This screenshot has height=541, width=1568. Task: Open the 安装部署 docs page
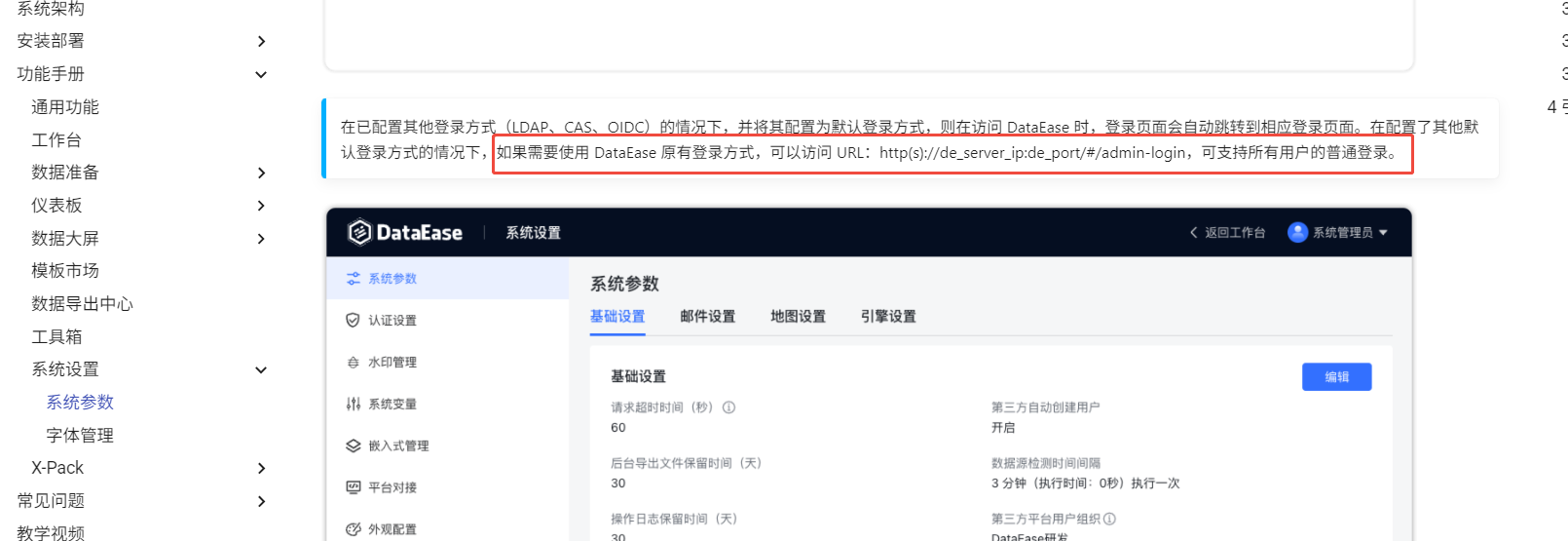click(x=51, y=41)
